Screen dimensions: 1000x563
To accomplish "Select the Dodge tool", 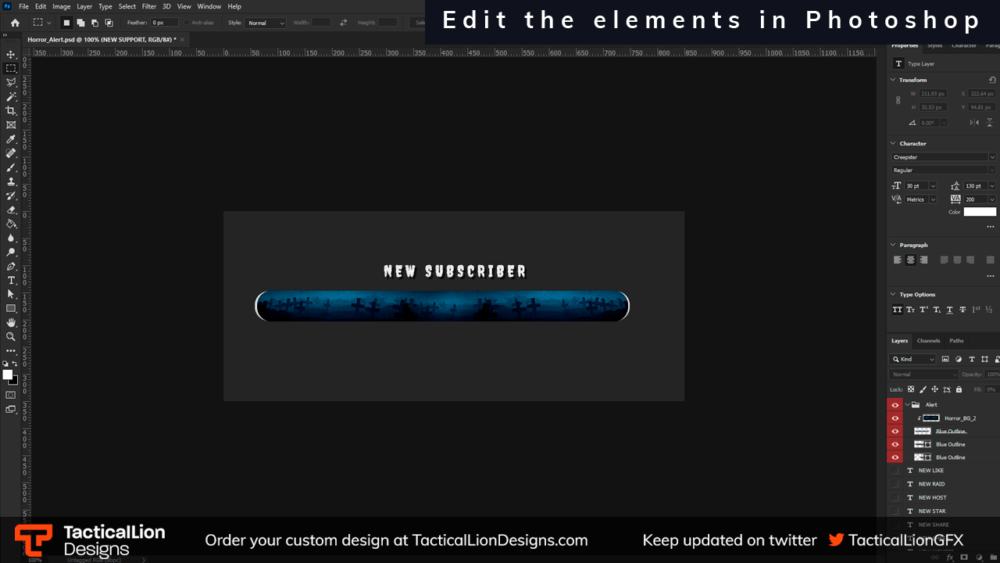I will click(x=11, y=252).
